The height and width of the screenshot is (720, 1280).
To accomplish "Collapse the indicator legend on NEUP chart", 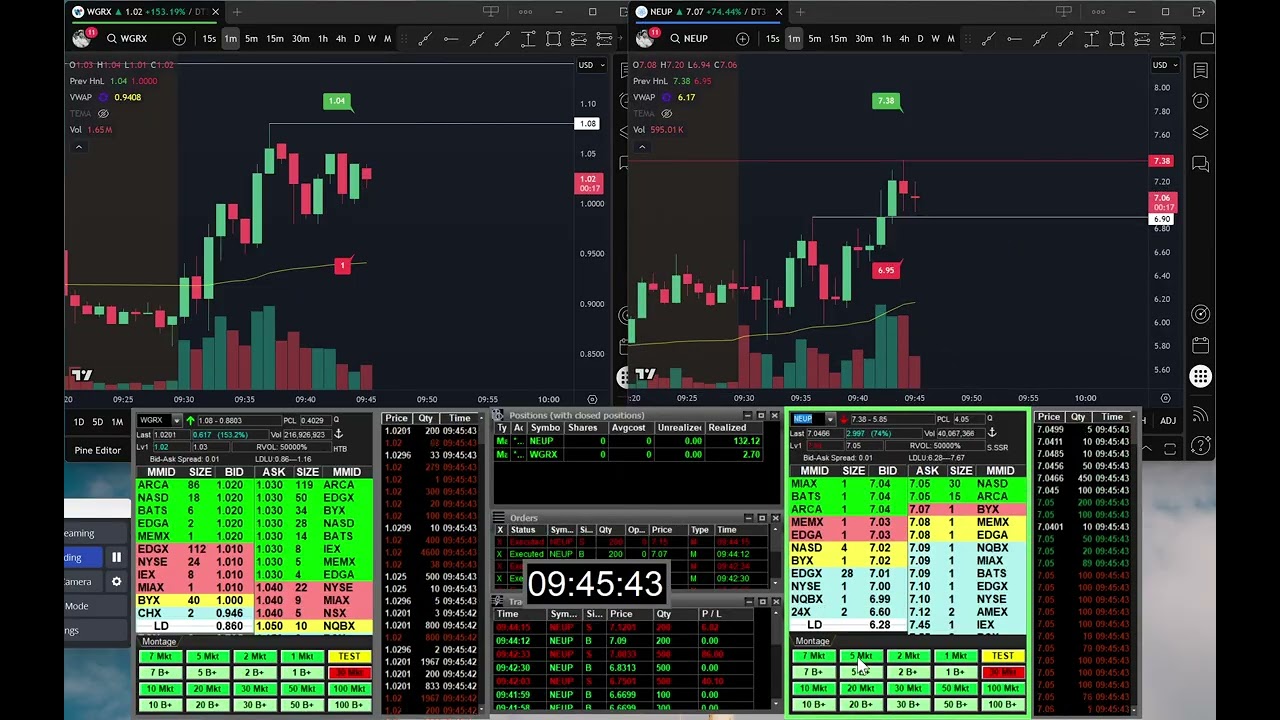I will [642, 147].
